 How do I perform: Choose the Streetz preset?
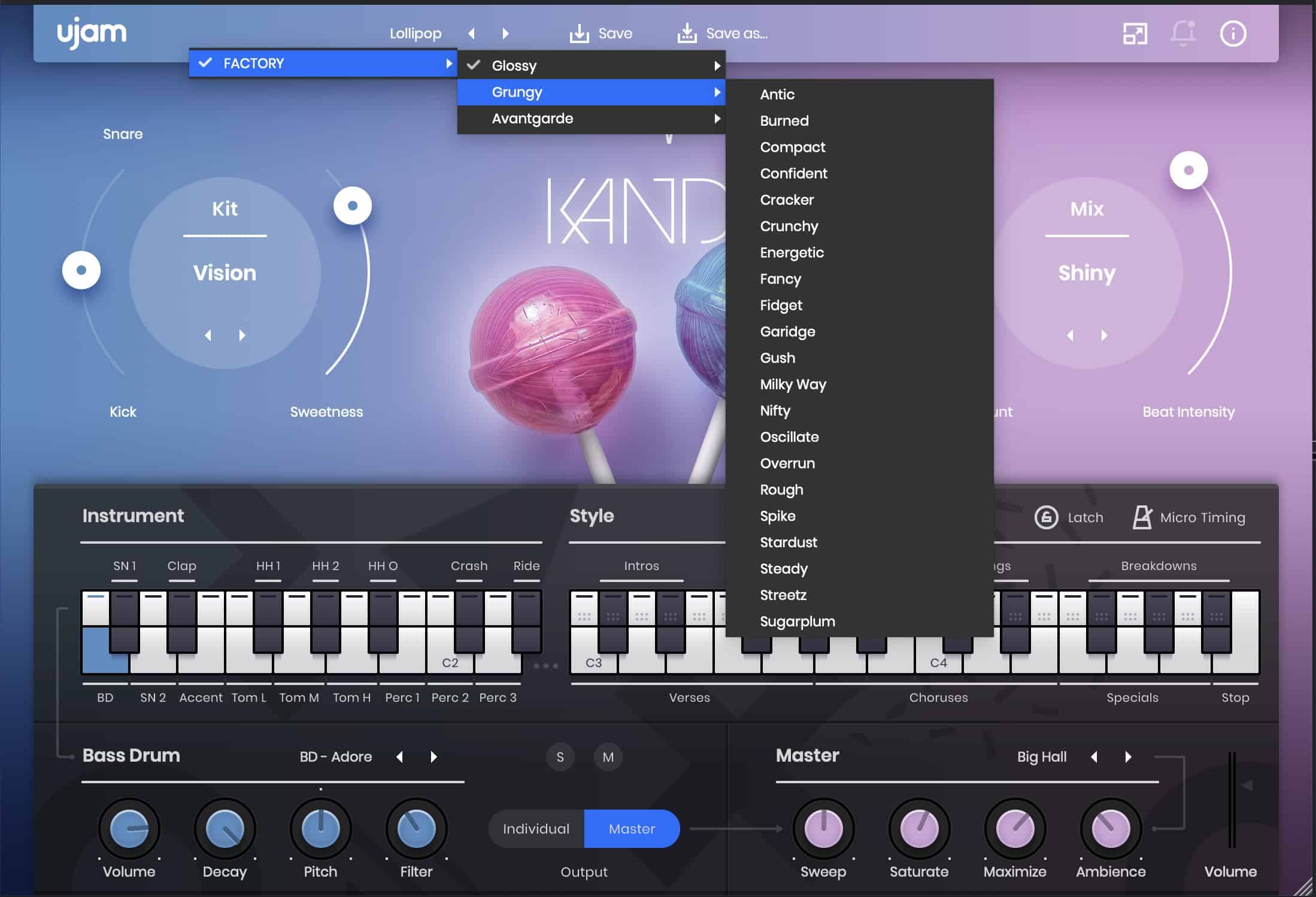pyautogui.click(x=860, y=595)
